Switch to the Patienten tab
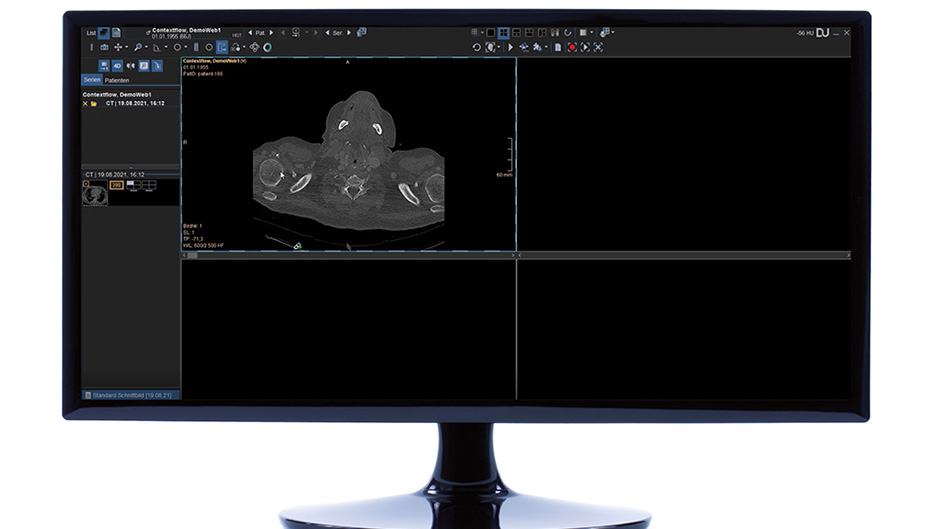This screenshot has height=529, width=940. click(117, 80)
